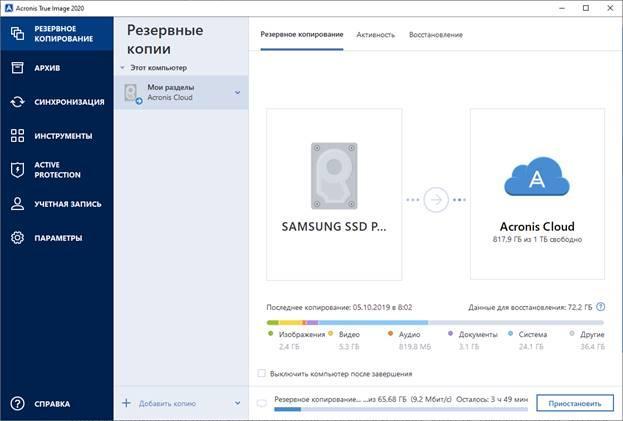Select the Acronis Cloud destination panel
The image size is (623, 421).
(537, 194)
